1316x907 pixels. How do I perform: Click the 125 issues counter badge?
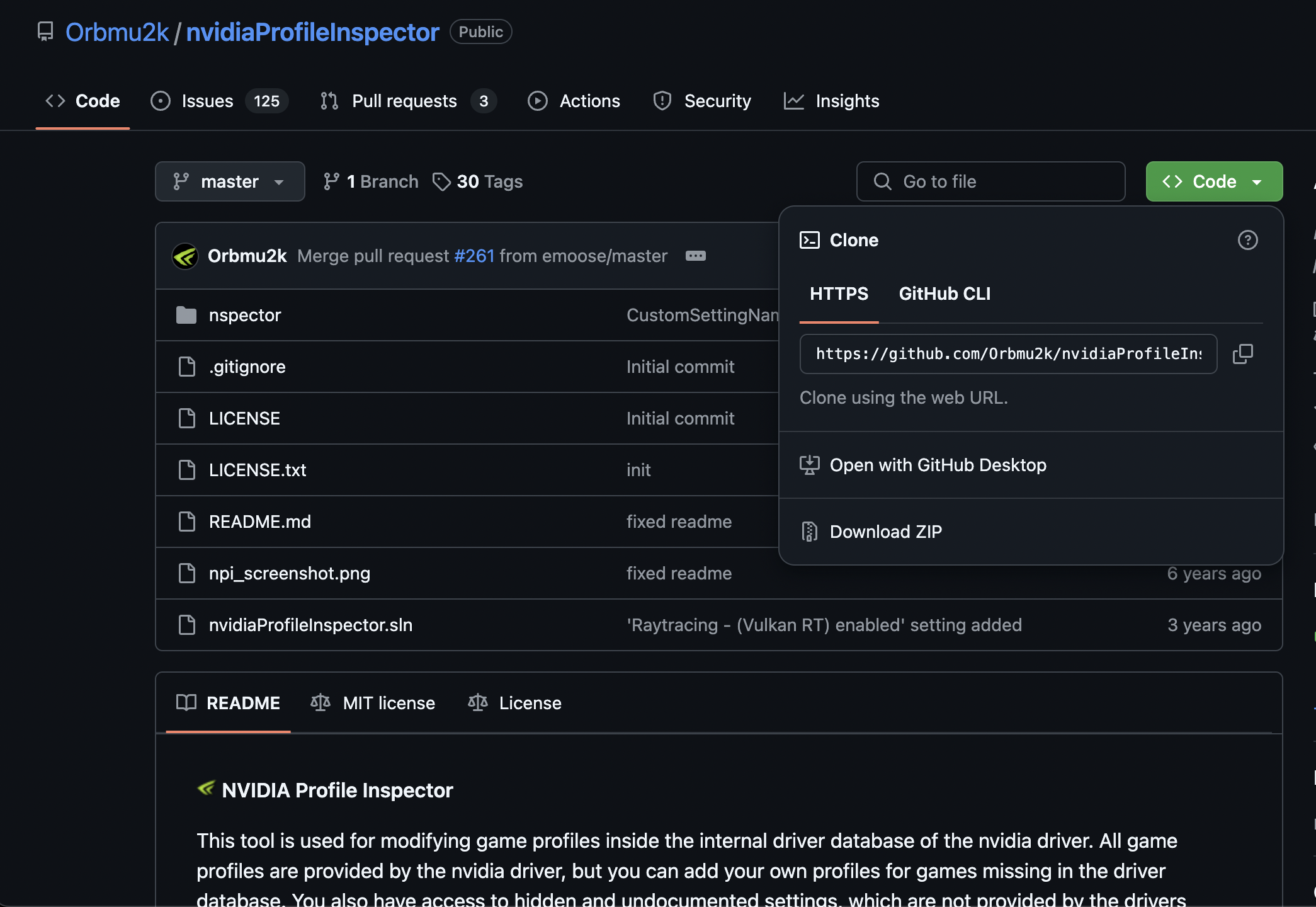[x=266, y=101]
